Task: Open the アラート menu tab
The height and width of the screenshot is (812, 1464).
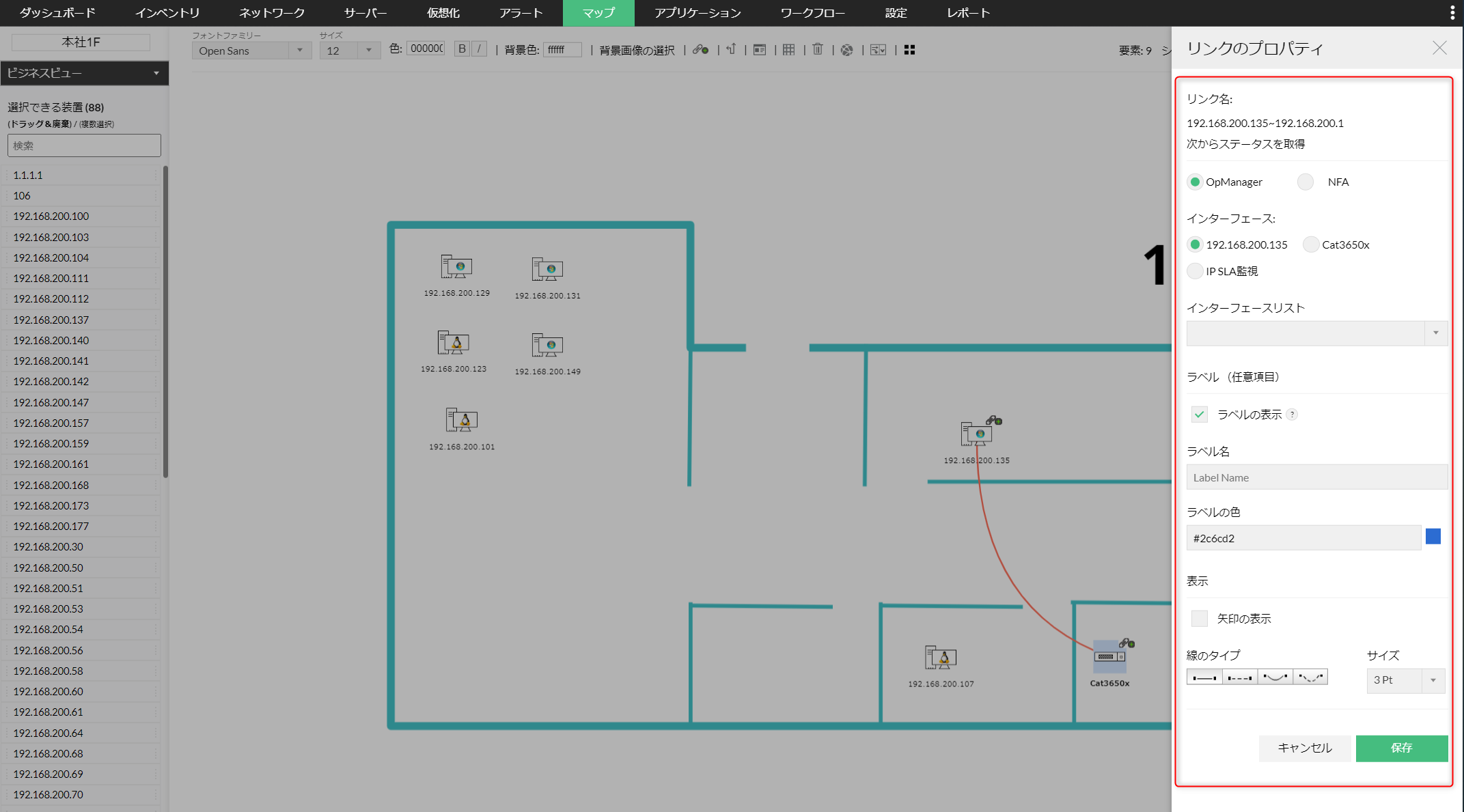Action: pos(521,13)
